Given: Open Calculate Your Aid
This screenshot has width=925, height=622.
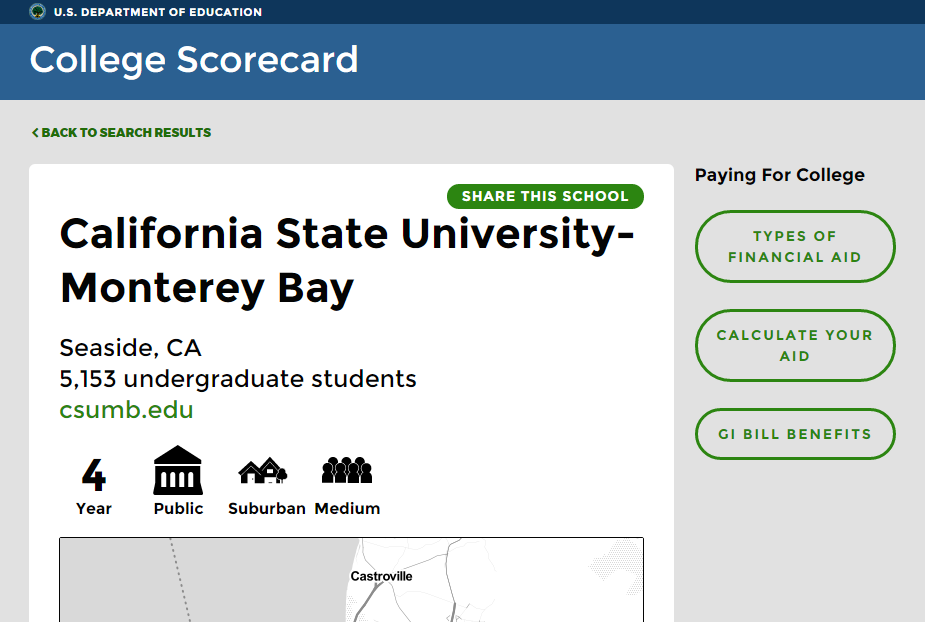Looking at the screenshot, I should pyautogui.click(x=795, y=345).
